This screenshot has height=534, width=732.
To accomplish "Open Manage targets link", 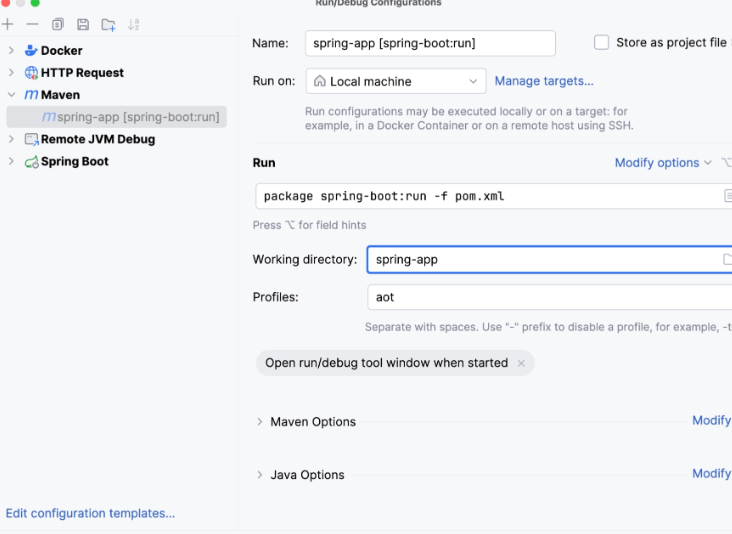I will (x=544, y=81).
